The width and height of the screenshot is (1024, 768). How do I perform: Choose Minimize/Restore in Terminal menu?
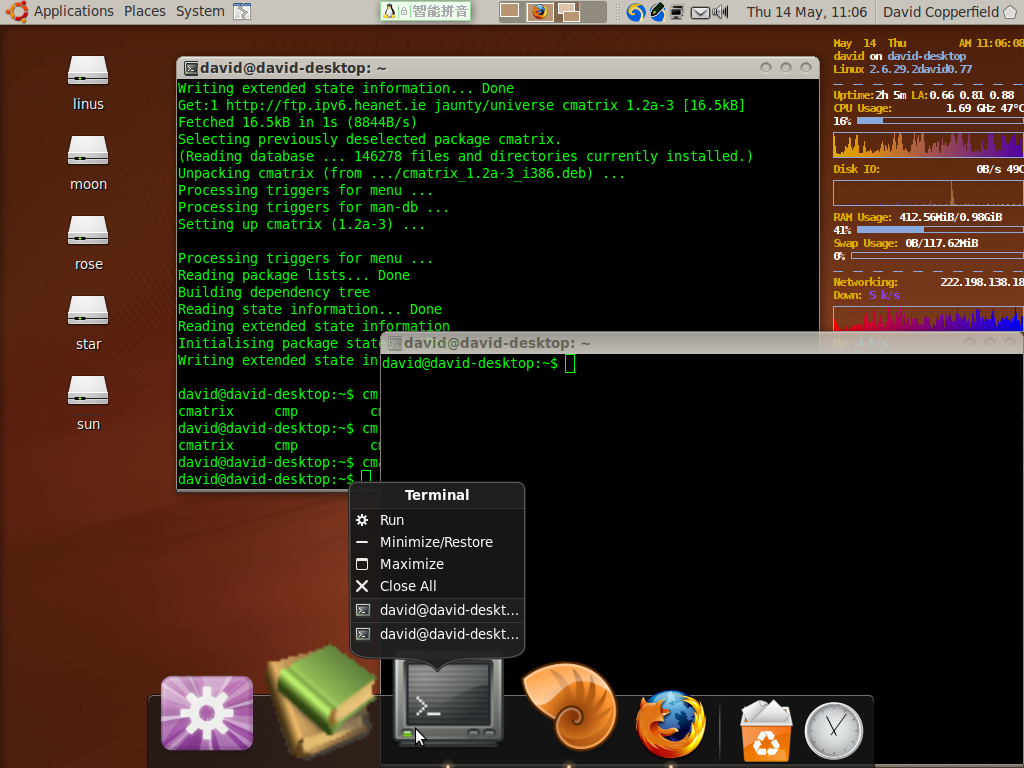(x=437, y=542)
